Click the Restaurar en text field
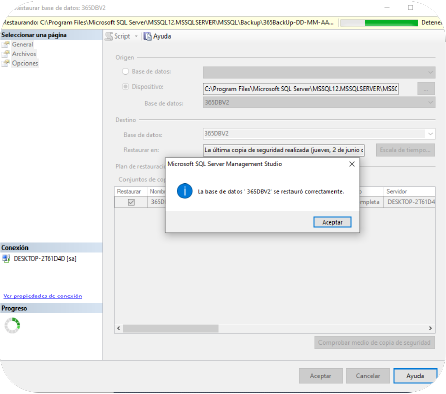 (x=284, y=150)
